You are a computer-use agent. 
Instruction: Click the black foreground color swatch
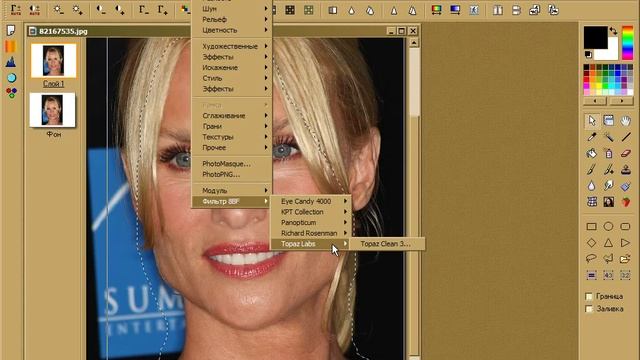(x=596, y=38)
